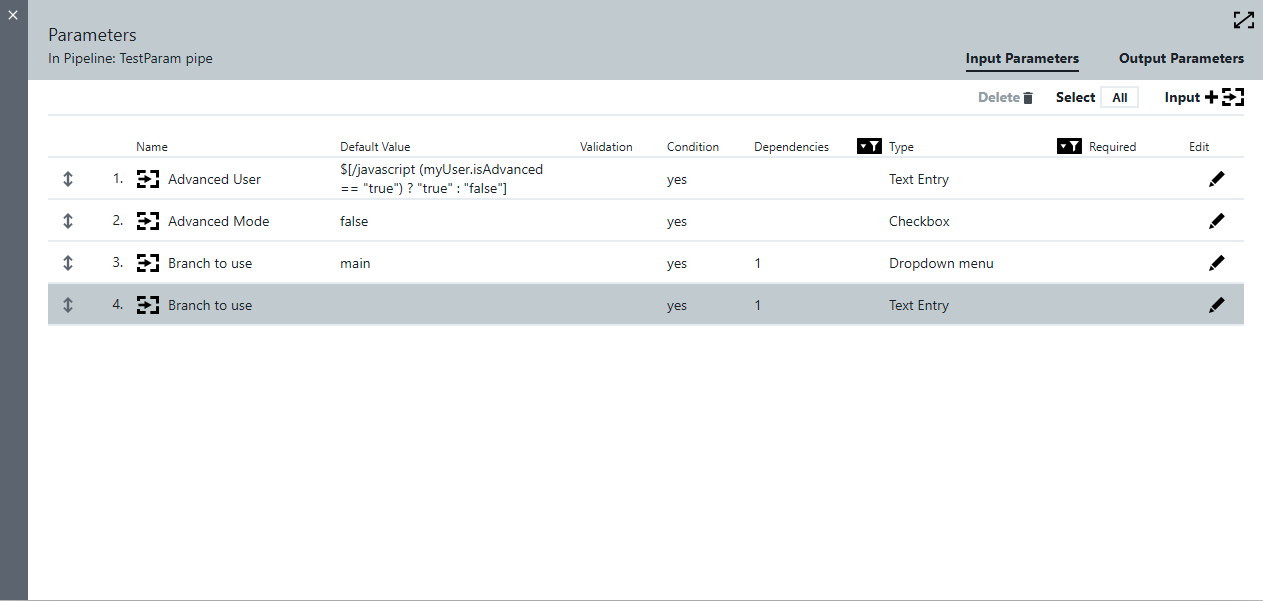Open the filter before the Required column
Viewport: 1263px width, 601px height.
(1069, 147)
